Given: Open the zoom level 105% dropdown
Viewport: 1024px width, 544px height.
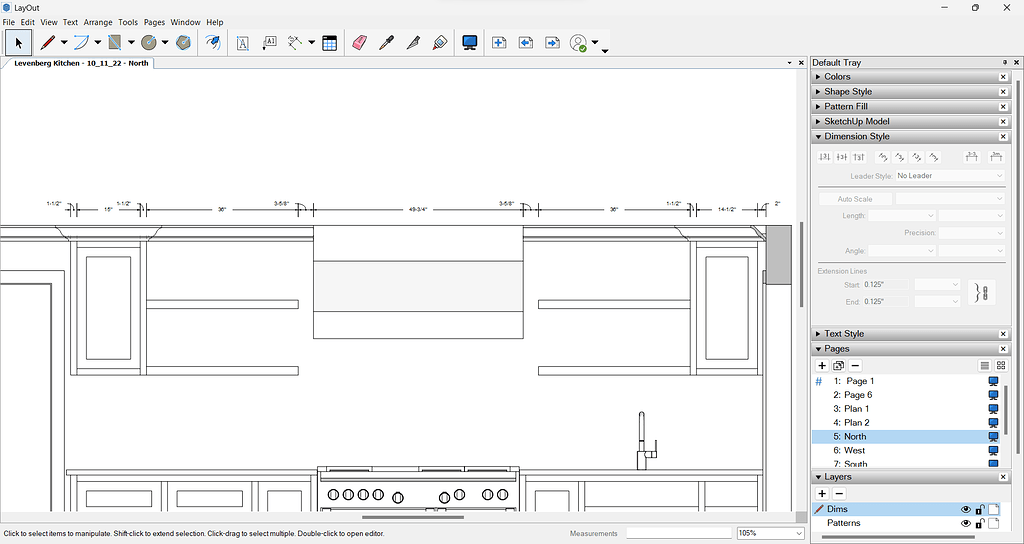Looking at the screenshot, I should click(797, 534).
